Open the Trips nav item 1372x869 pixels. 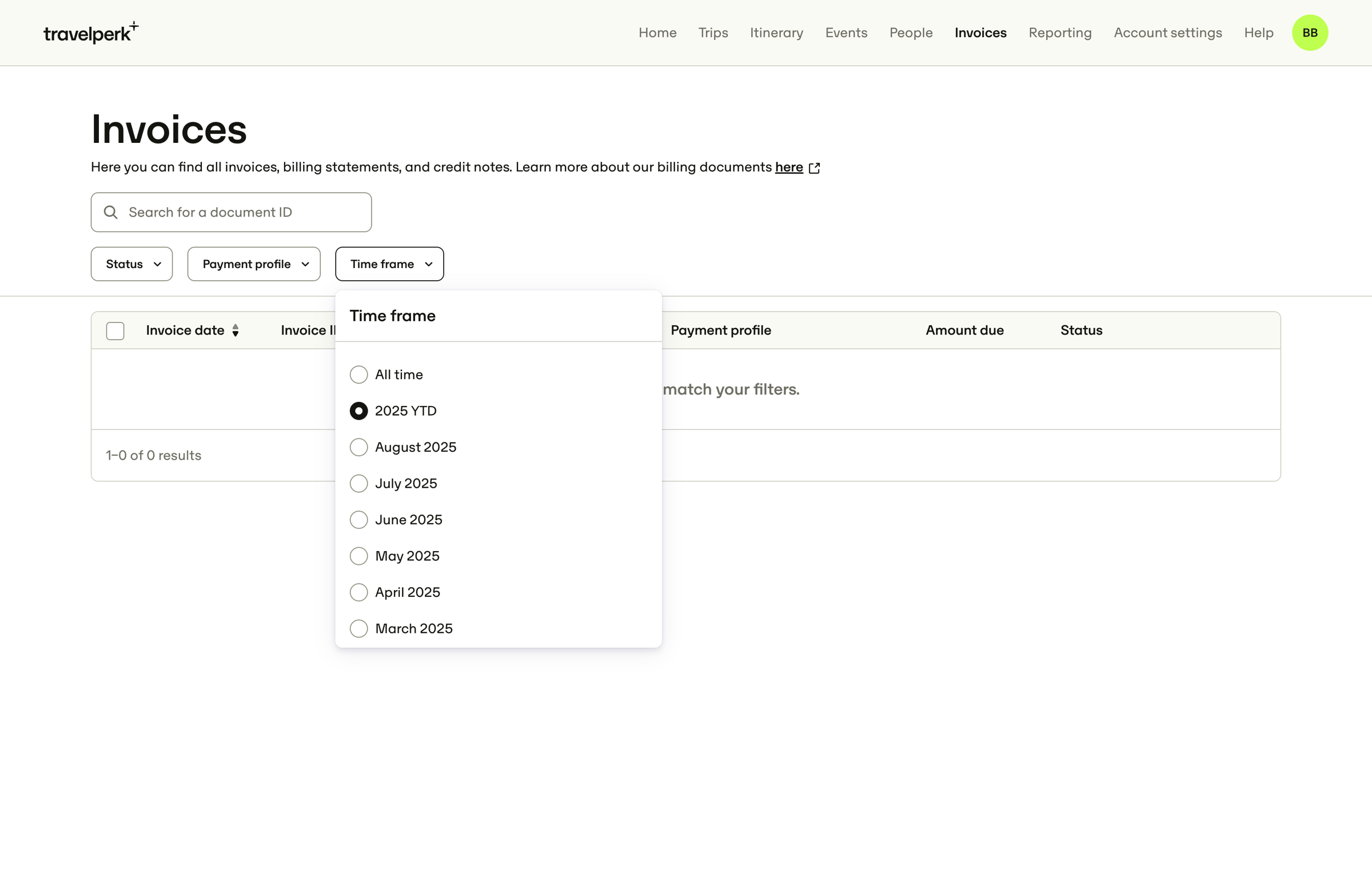pyautogui.click(x=713, y=33)
